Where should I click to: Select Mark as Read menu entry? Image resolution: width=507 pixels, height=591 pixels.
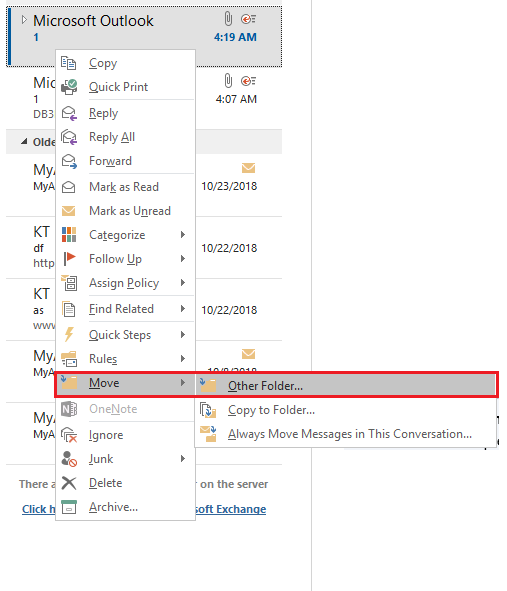[125, 187]
